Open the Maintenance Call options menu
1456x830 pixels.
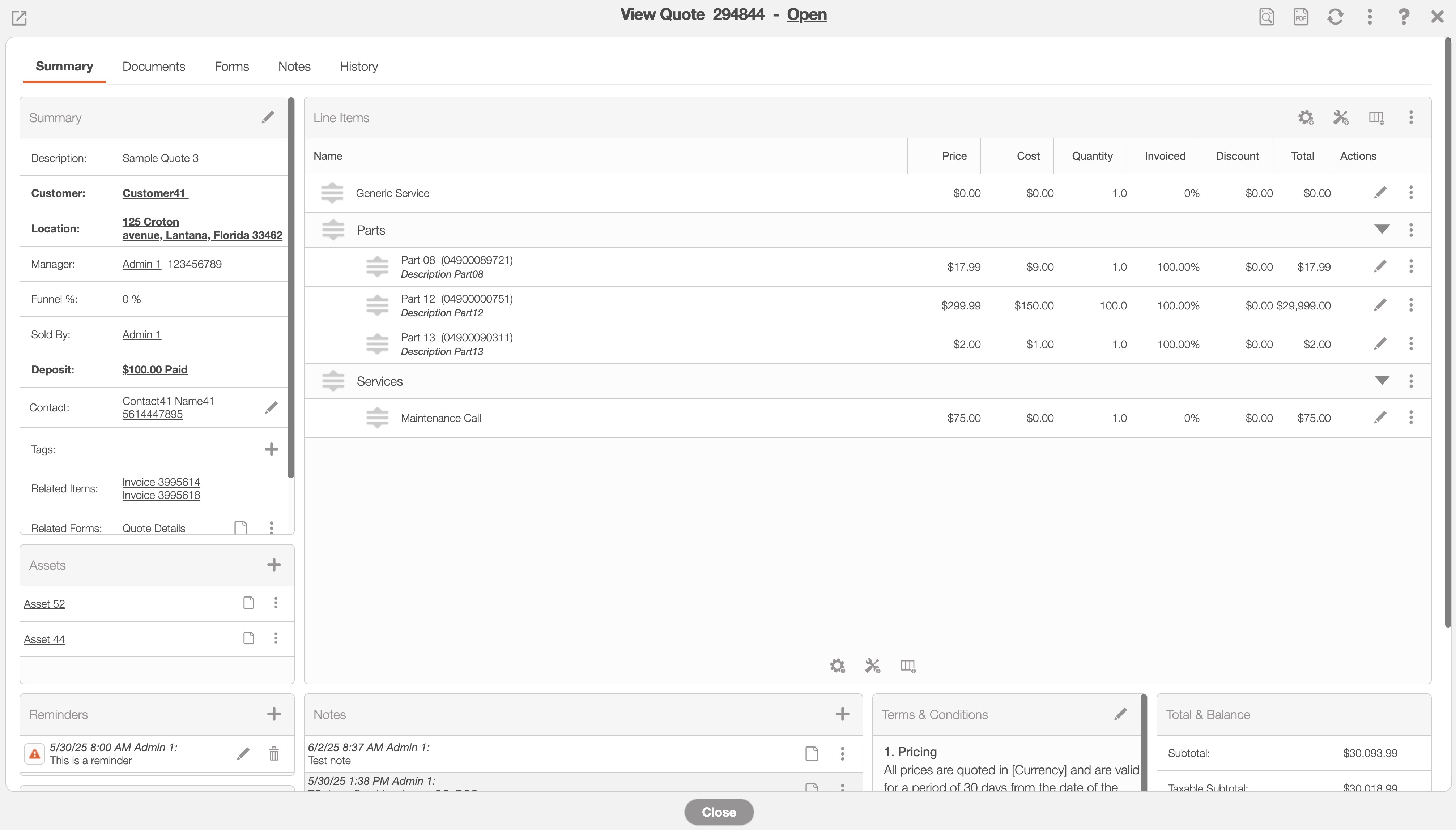pos(1410,417)
